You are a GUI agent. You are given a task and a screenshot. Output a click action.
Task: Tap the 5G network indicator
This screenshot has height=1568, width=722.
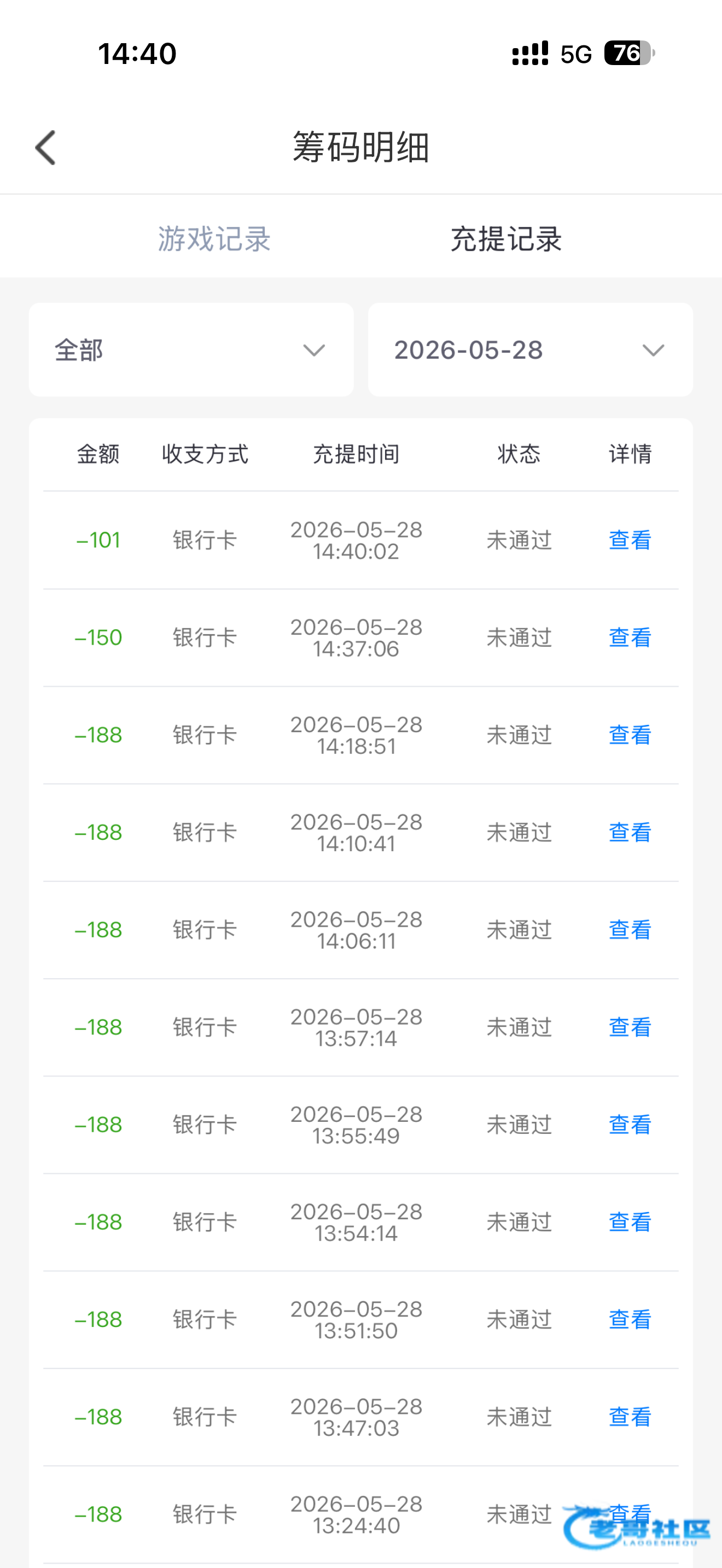[x=576, y=54]
